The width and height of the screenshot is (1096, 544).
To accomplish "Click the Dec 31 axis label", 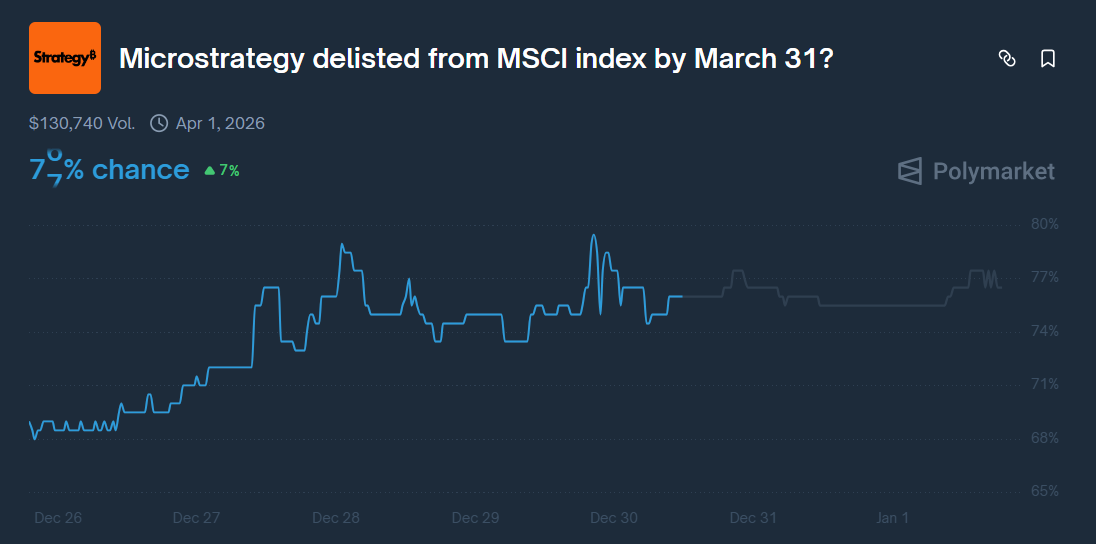I will pyautogui.click(x=753, y=518).
